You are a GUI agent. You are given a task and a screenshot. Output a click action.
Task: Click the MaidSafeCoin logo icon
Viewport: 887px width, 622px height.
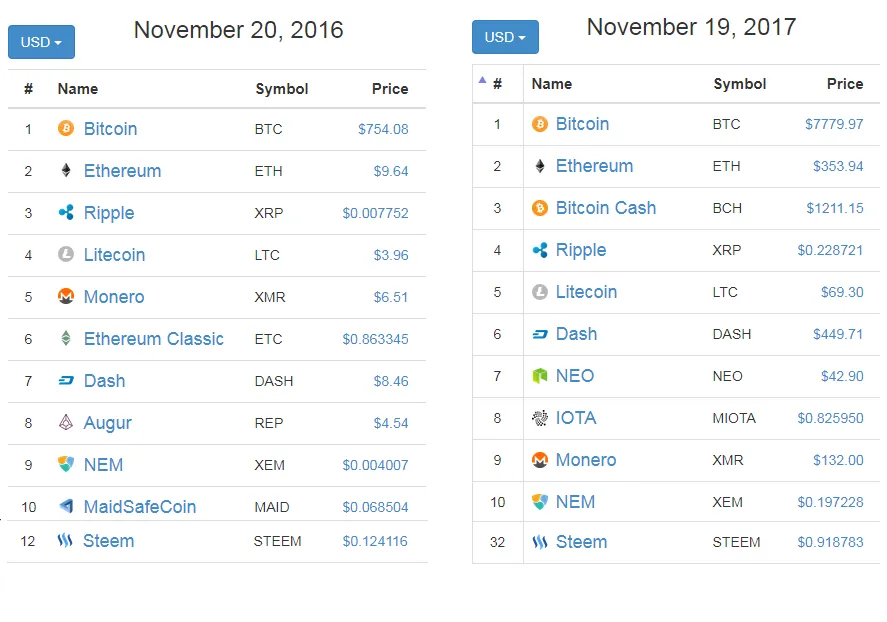(x=66, y=507)
